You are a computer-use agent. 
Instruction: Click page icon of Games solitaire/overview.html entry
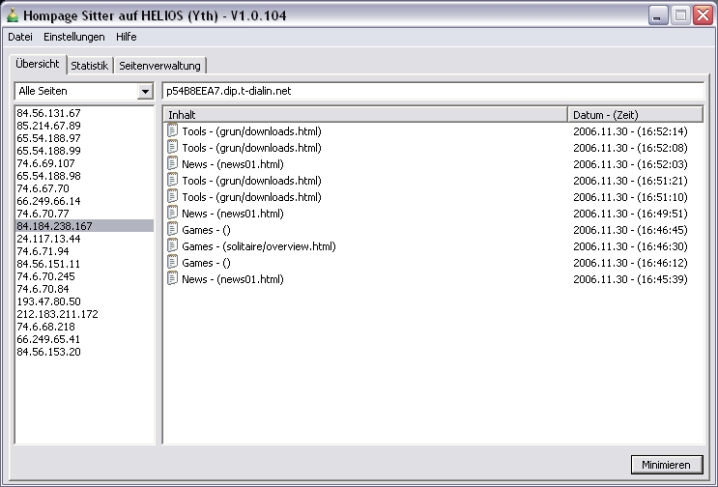[172, 246]
